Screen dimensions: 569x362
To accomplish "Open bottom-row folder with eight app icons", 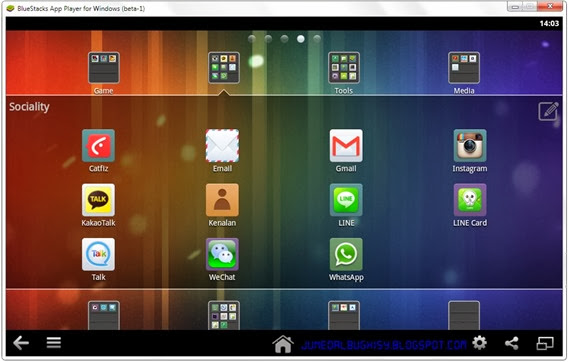I will [224, 315].
